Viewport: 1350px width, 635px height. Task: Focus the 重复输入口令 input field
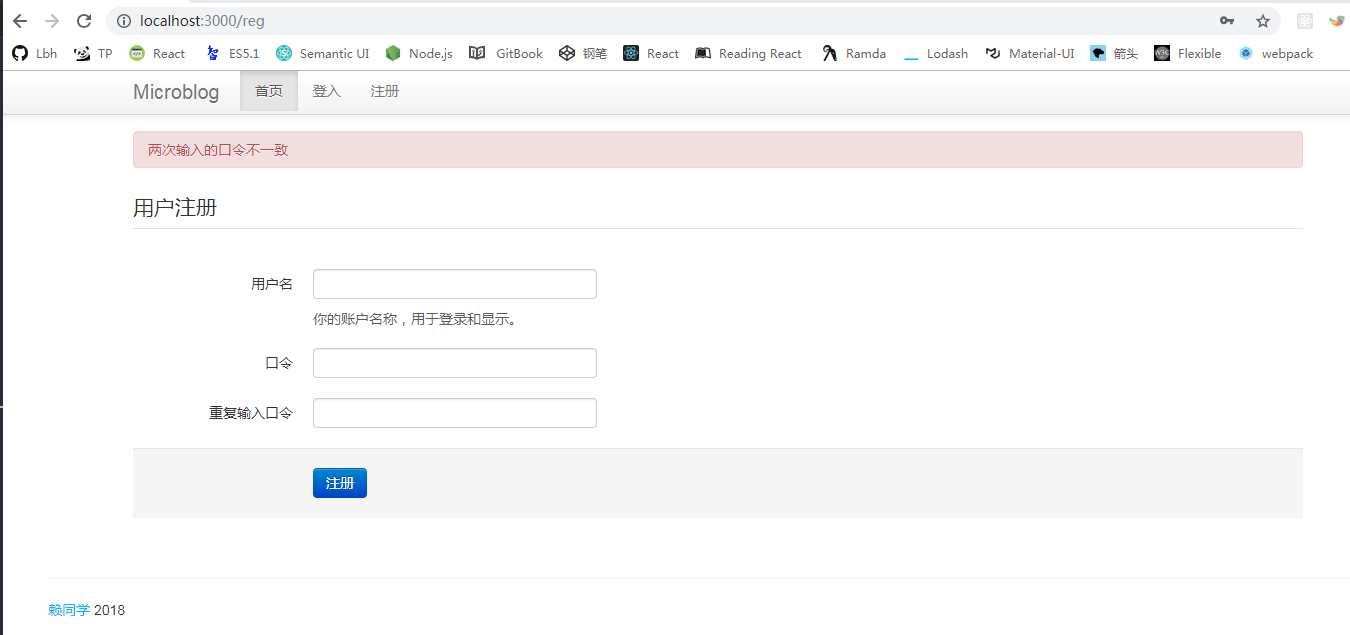(455, 413)
